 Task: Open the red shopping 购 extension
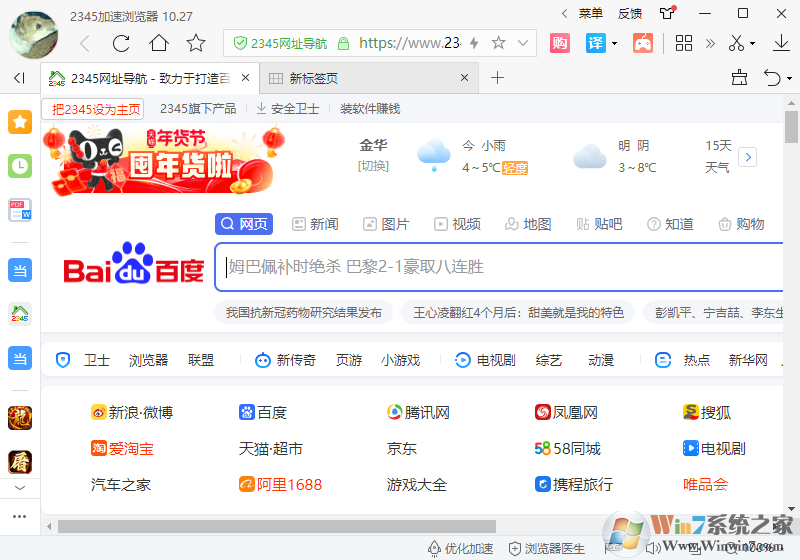pyautogui.click(x=560, y=43)
